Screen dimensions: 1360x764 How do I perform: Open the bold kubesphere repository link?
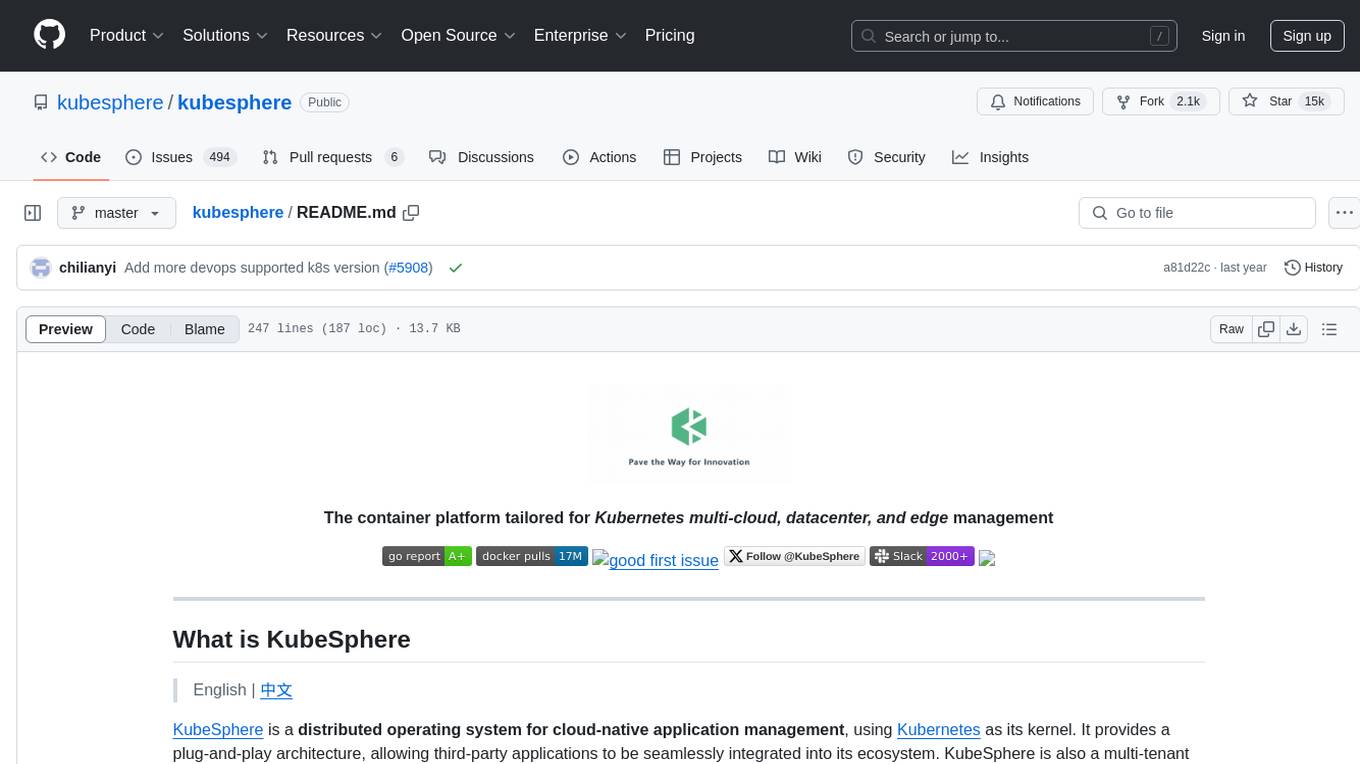(235, 102)
